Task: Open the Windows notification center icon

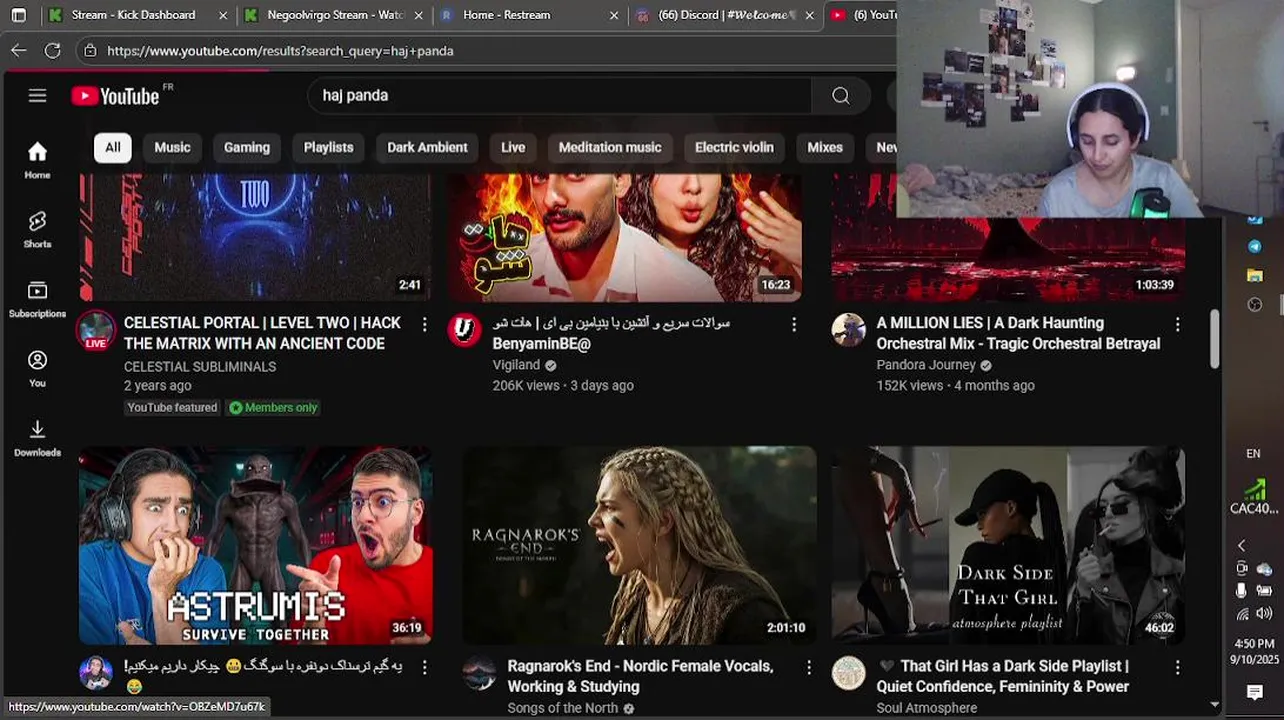Action: (x=1254, y=691)
